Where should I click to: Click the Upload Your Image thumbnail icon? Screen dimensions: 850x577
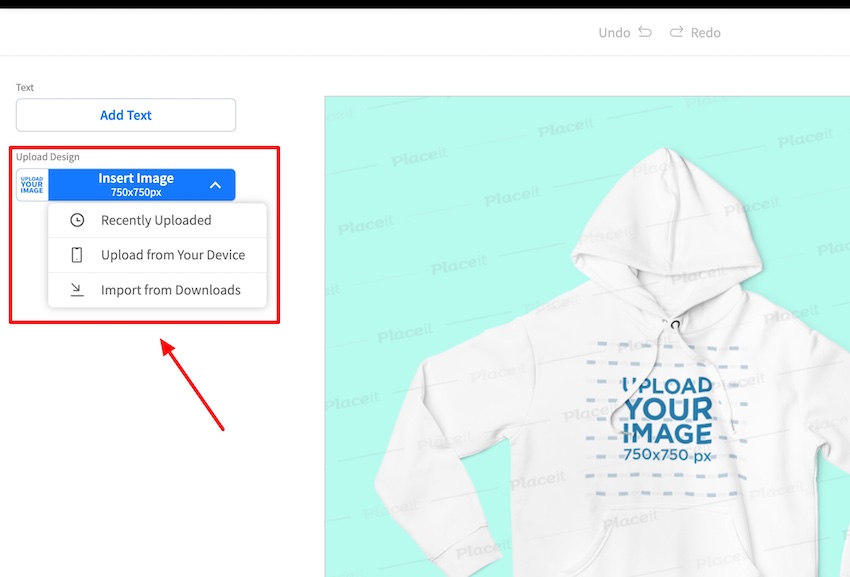(32, 185)
